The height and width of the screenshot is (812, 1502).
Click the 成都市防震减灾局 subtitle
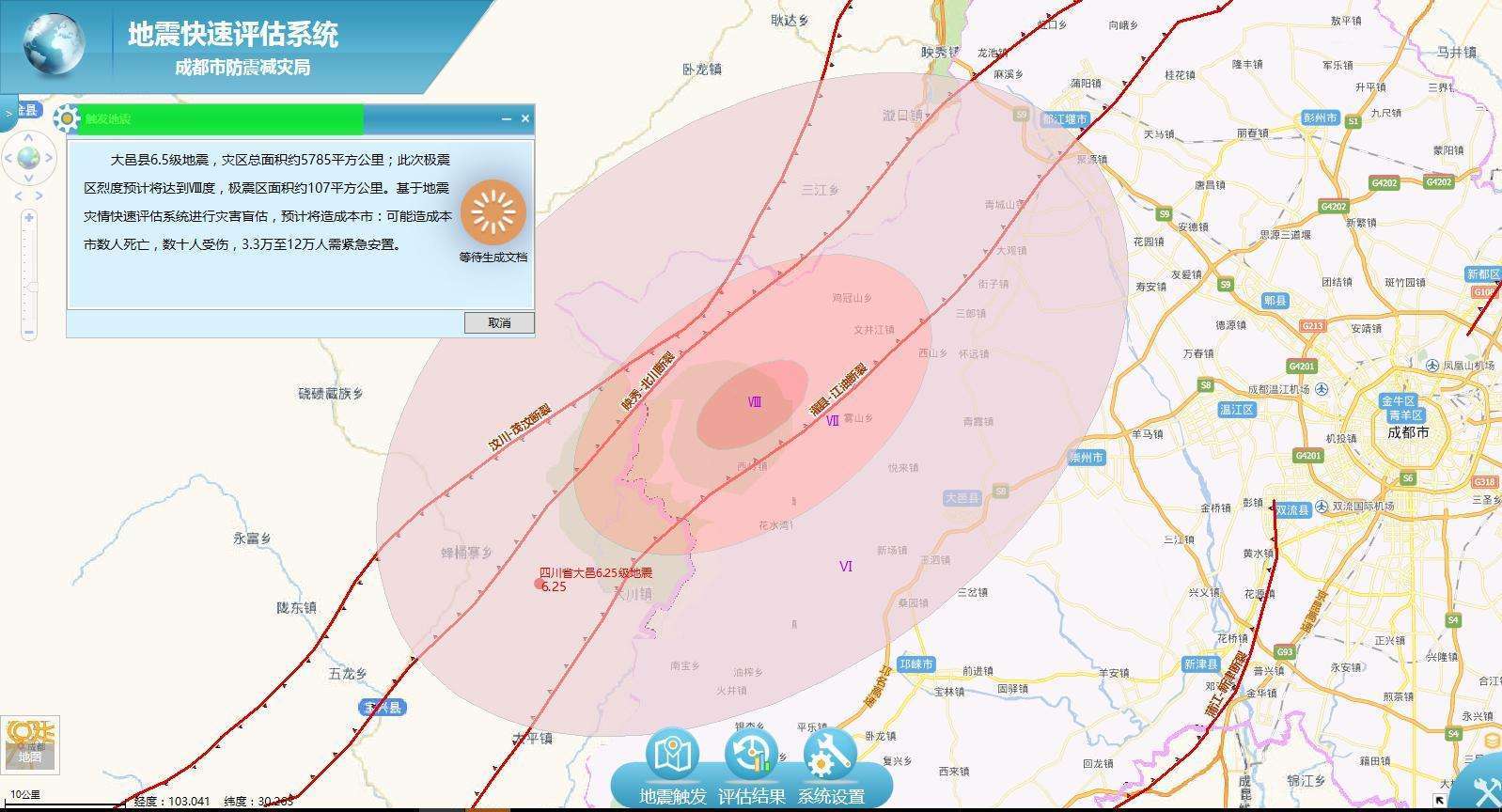[243, 68]
